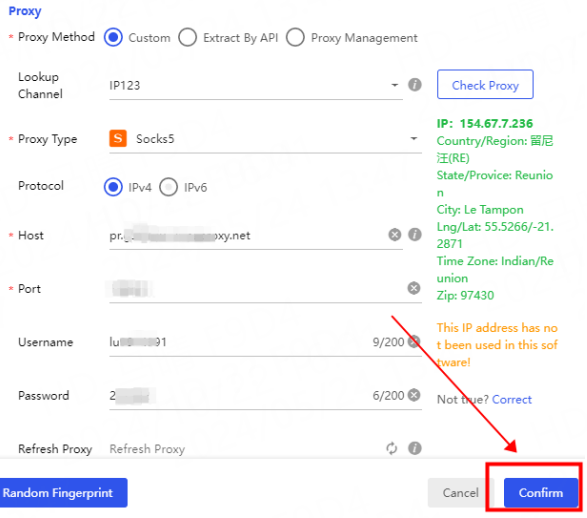Click the Lookup Channel info icon
Screen dimensions: 587x518
coord(414,85)
